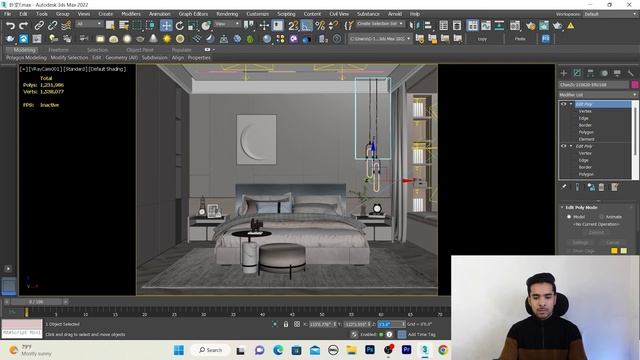
Task: Select the Animate radio button
Action: tap(601, 217)
